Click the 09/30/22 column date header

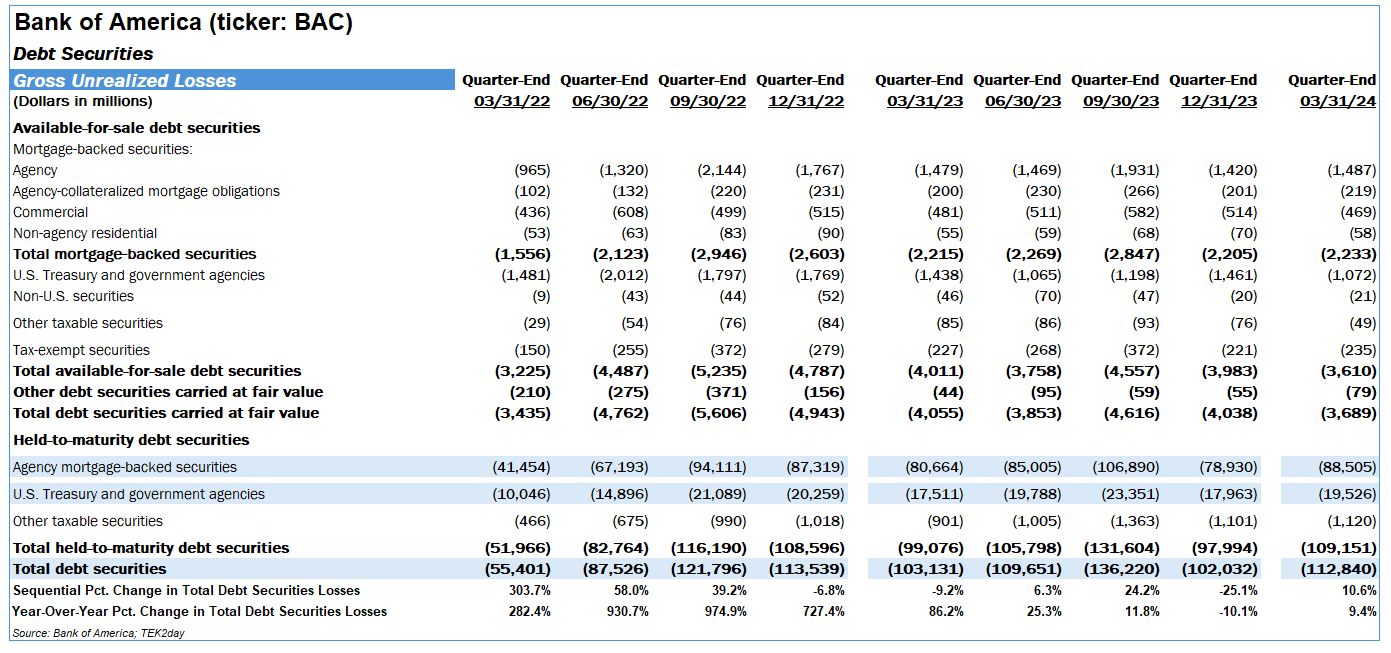click(708, 101)
